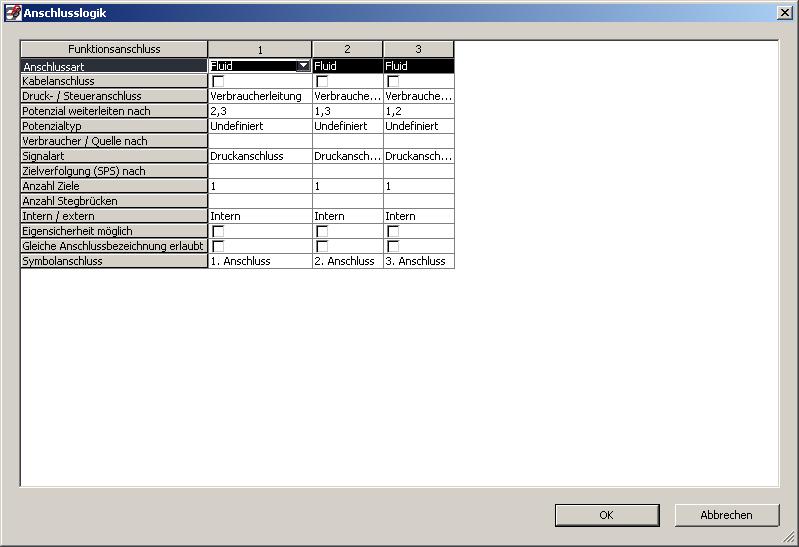Select the Verbraucher / Quelle nach row header

pos(114,141)
